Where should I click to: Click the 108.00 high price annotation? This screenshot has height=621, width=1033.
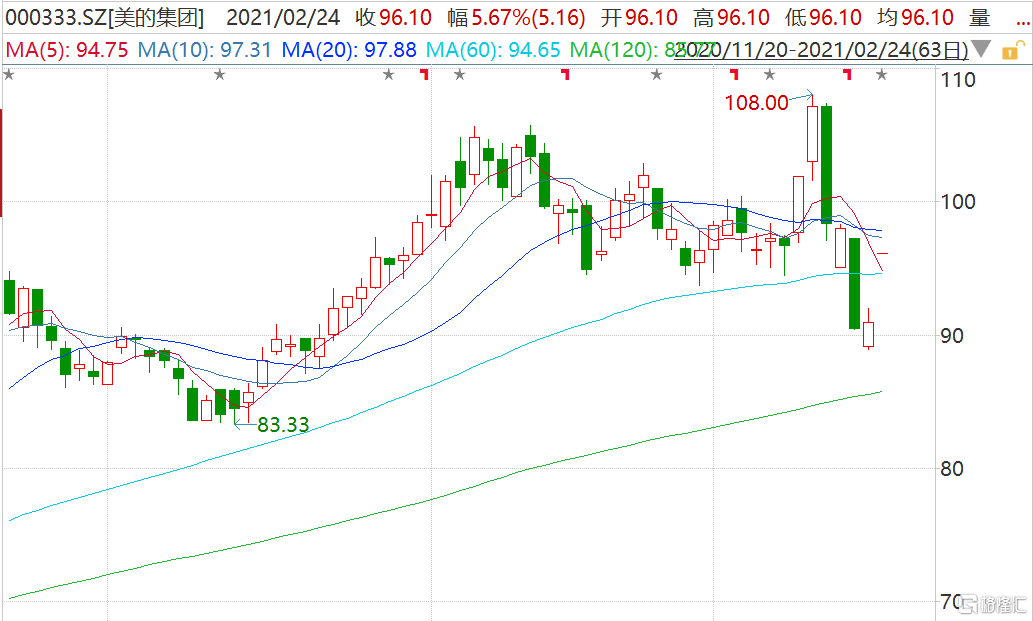pos(756,103)
